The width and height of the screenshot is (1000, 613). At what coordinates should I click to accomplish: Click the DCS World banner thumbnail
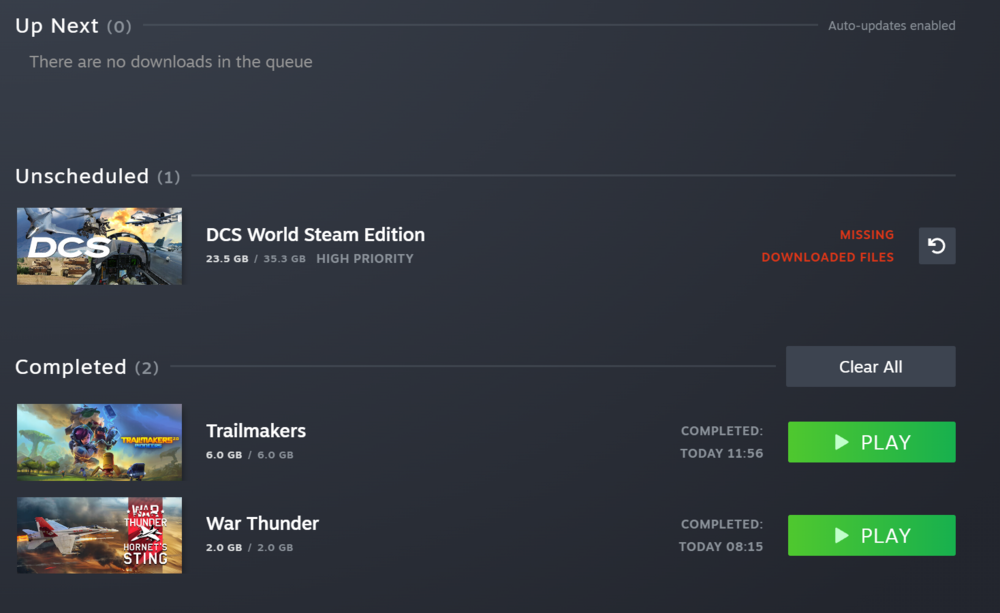click(99, 246)
